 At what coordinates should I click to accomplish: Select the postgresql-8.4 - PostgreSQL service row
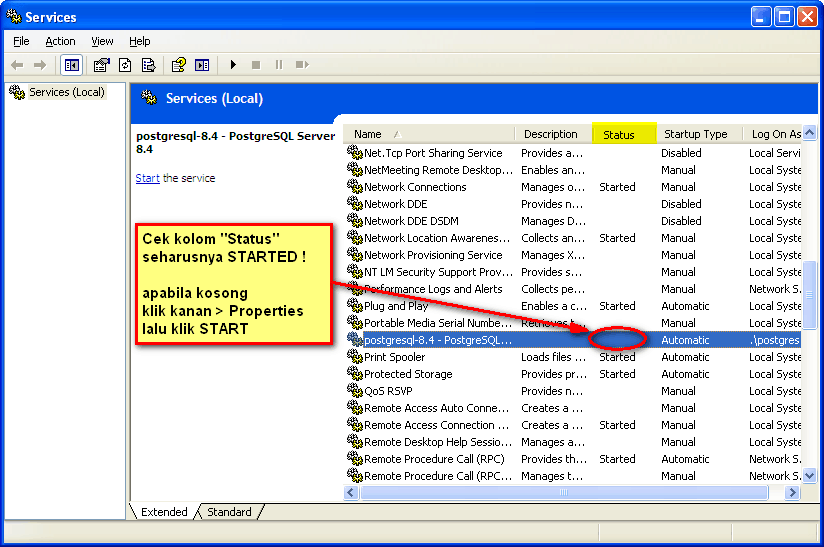(573, 340)
